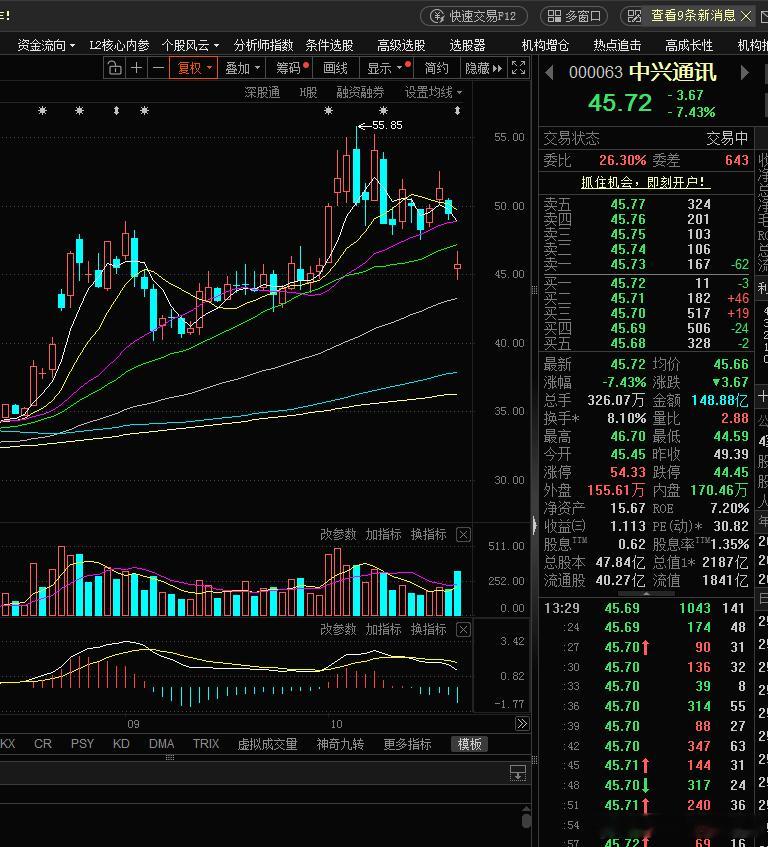Close the MACD indicator panel X
768x847 pixels.
tap(463, 630)
